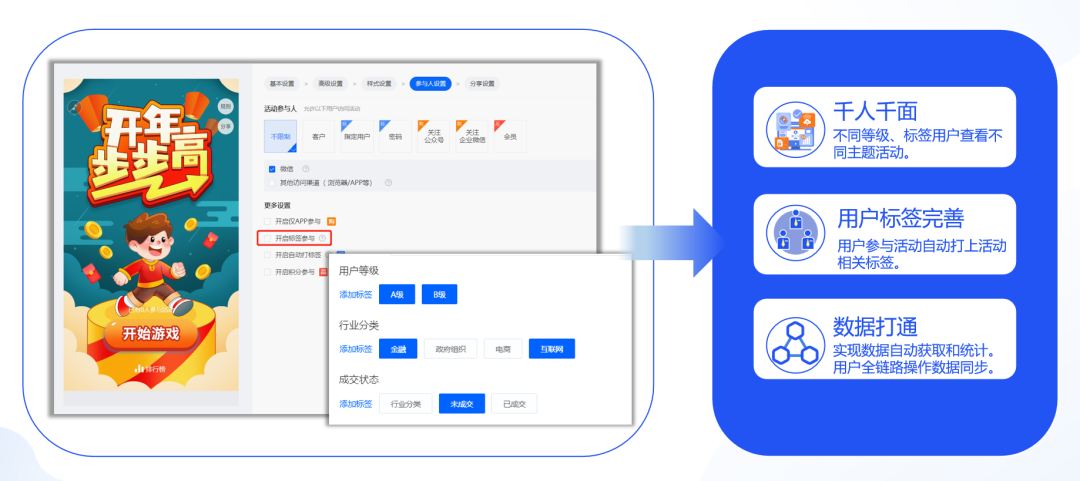Click 开始游戏 button in preview
Image resolution: width=1080 pixels, height=481 pixels.
tap(151, 334)
